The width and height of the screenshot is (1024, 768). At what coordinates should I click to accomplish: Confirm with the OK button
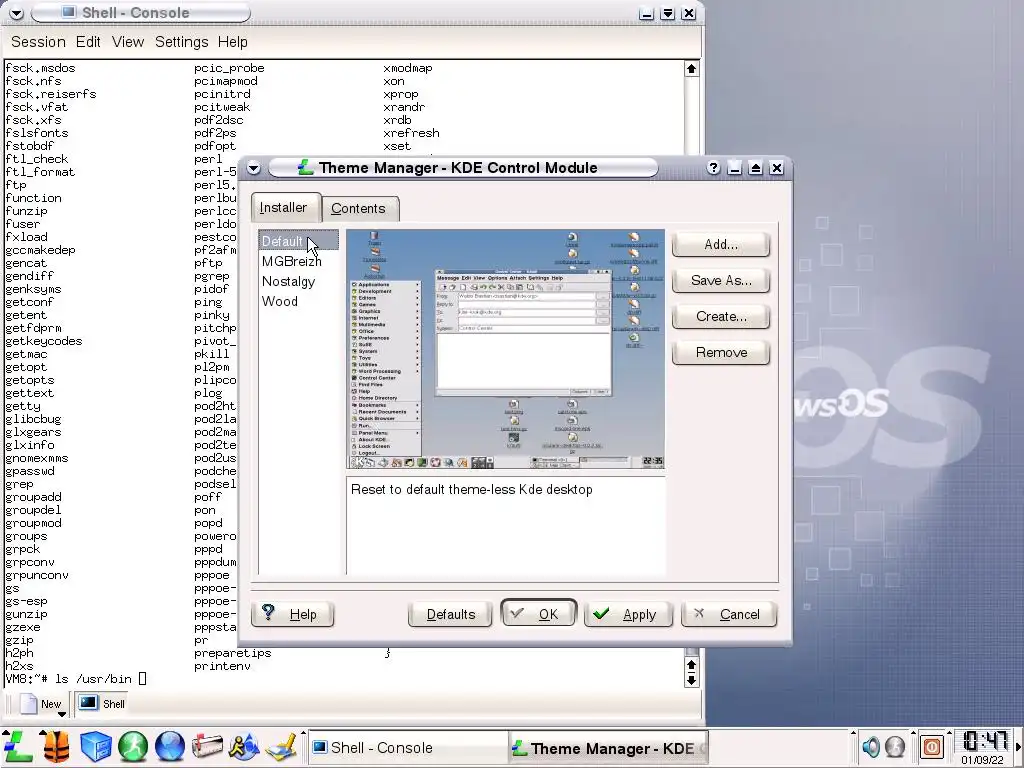pos(538,613)
